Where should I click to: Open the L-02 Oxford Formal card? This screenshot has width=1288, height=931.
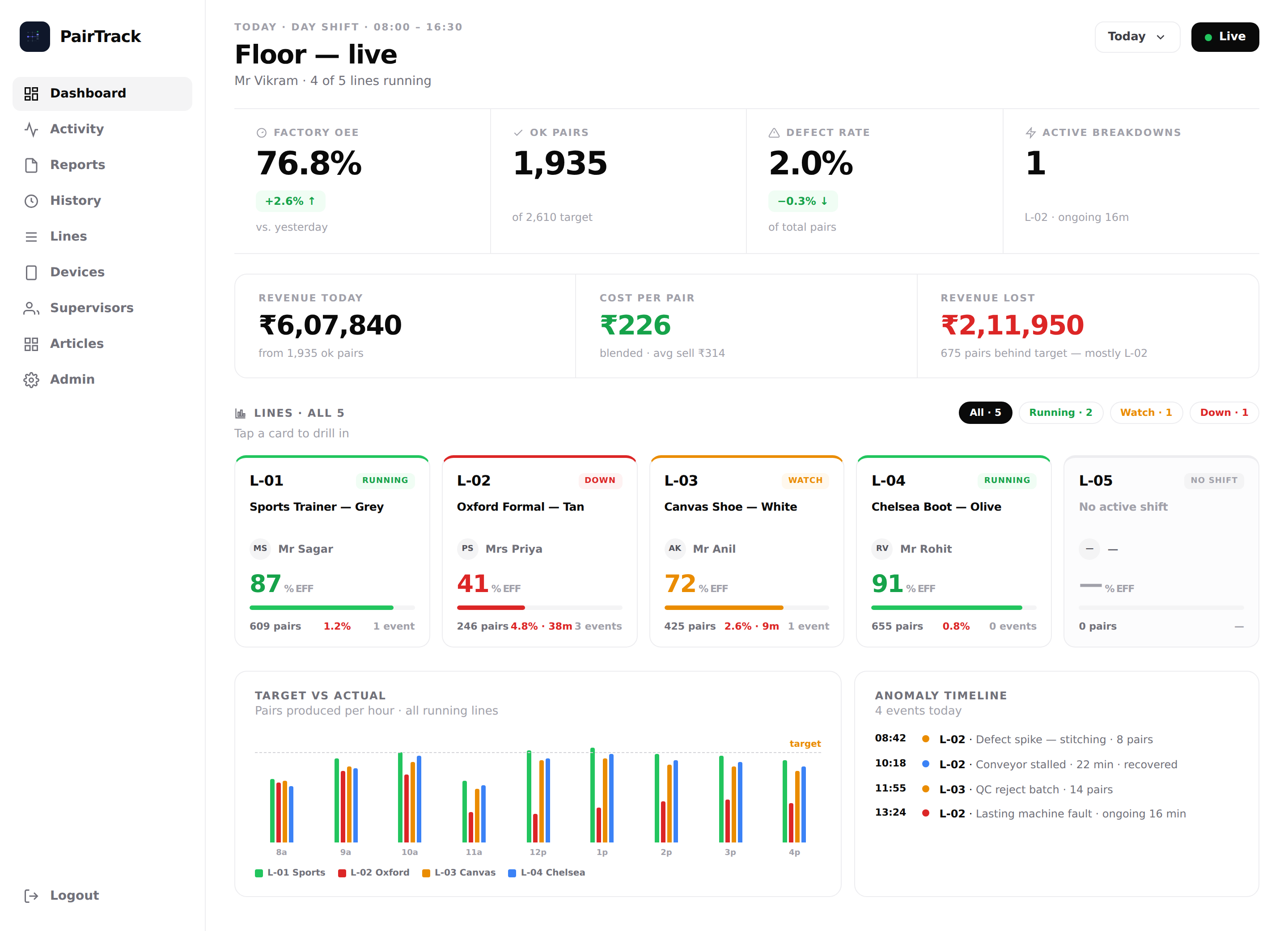tap(539, 551)
